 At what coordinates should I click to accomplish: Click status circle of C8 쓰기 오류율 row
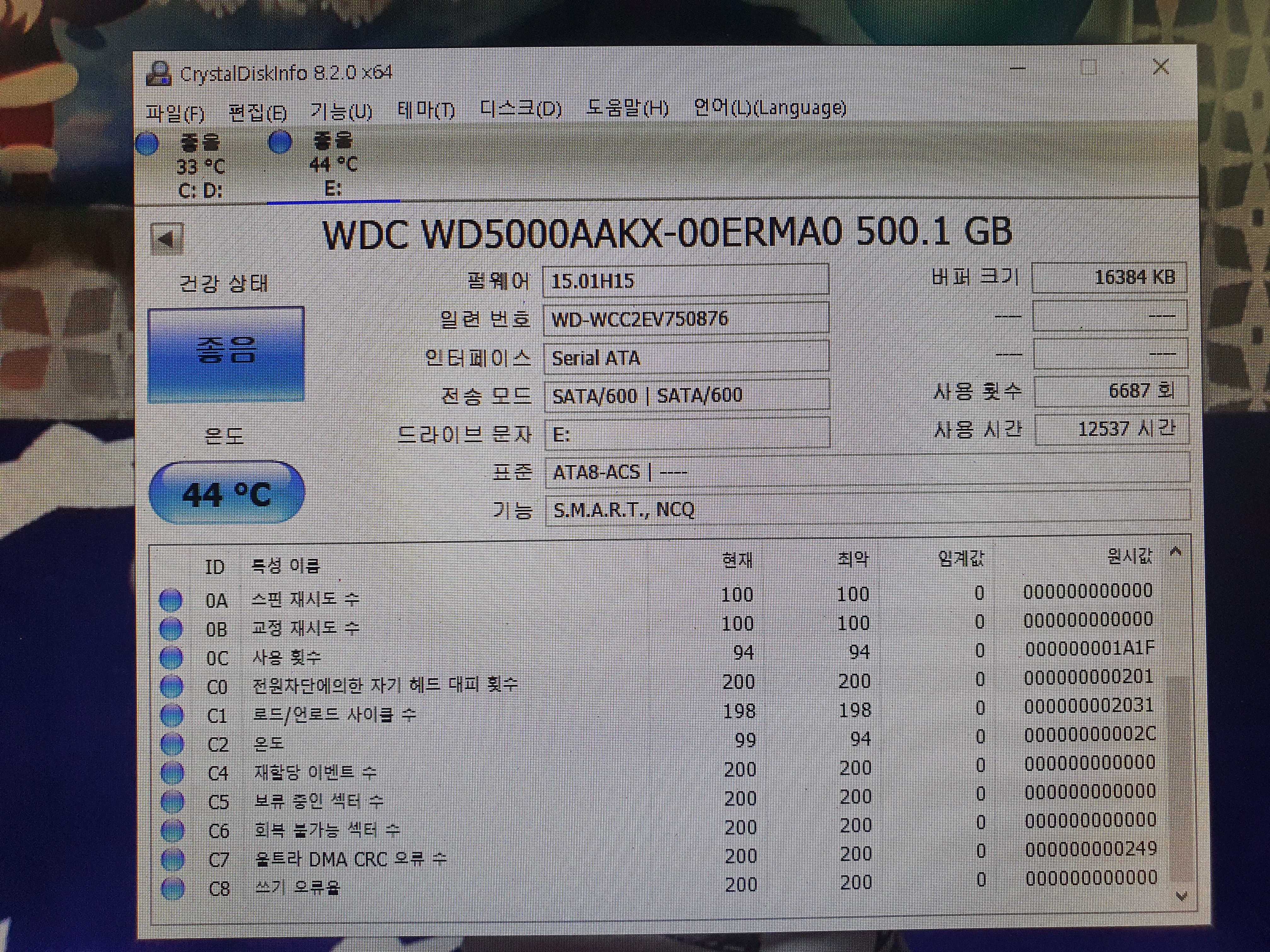coord(173,888)
